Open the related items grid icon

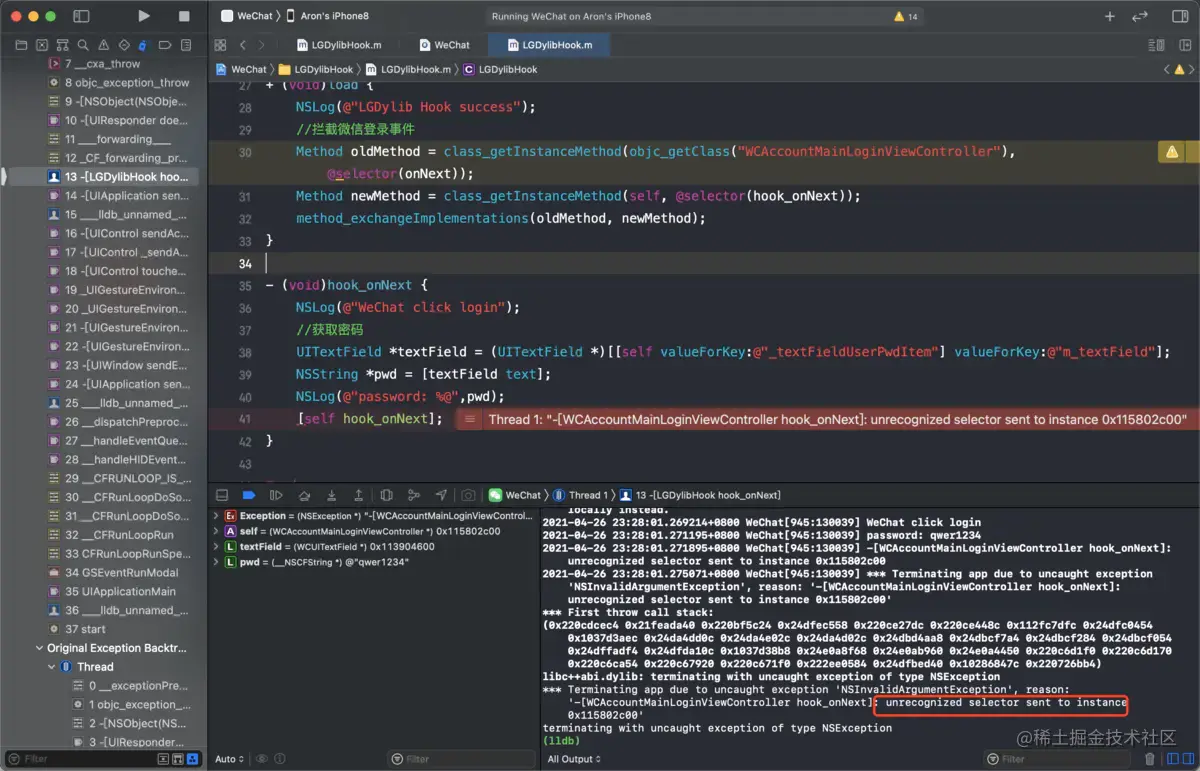(x=220, y=45)
